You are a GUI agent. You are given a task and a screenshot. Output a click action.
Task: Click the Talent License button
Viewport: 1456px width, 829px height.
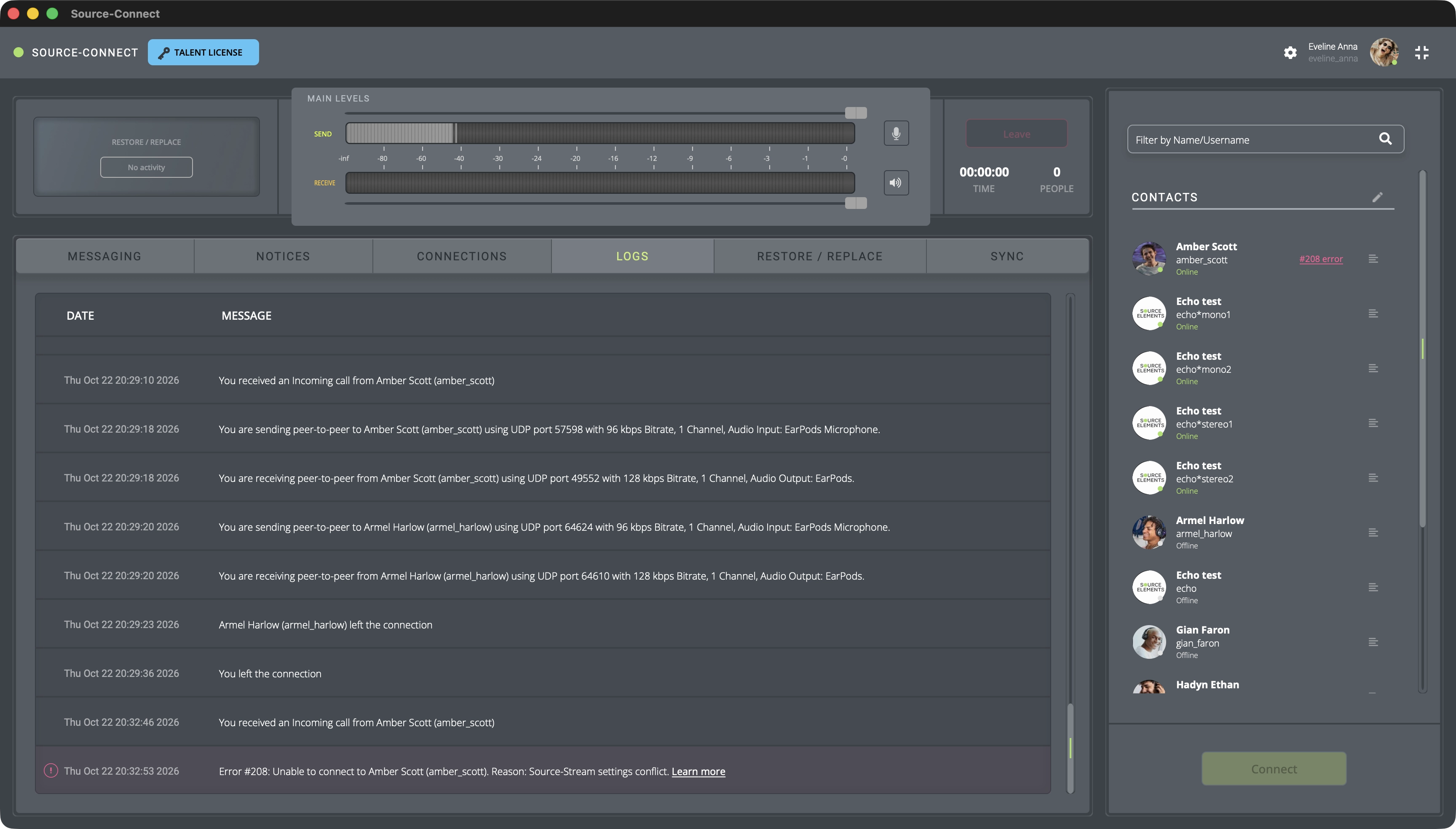click(x=203, y=52)
